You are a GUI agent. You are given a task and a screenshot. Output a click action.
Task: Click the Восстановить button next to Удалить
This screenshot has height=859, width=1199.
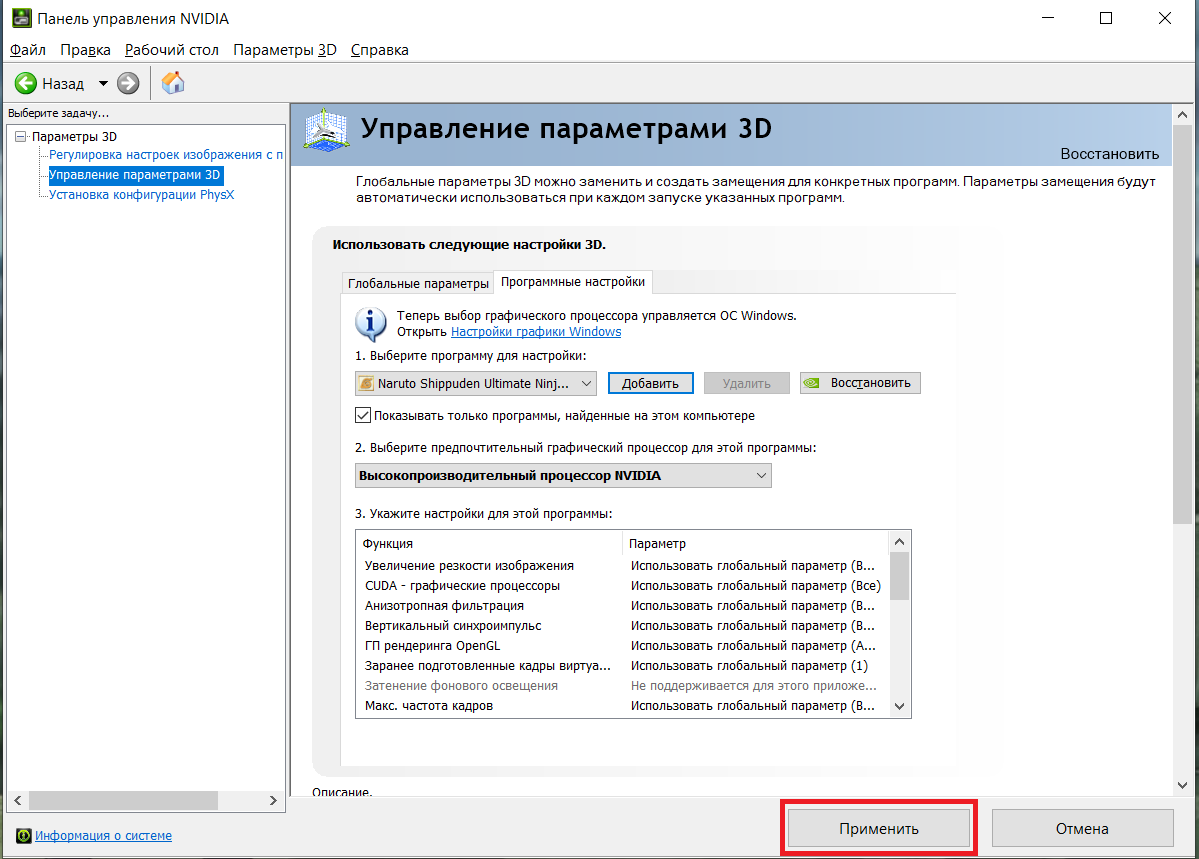pos(860,383)
